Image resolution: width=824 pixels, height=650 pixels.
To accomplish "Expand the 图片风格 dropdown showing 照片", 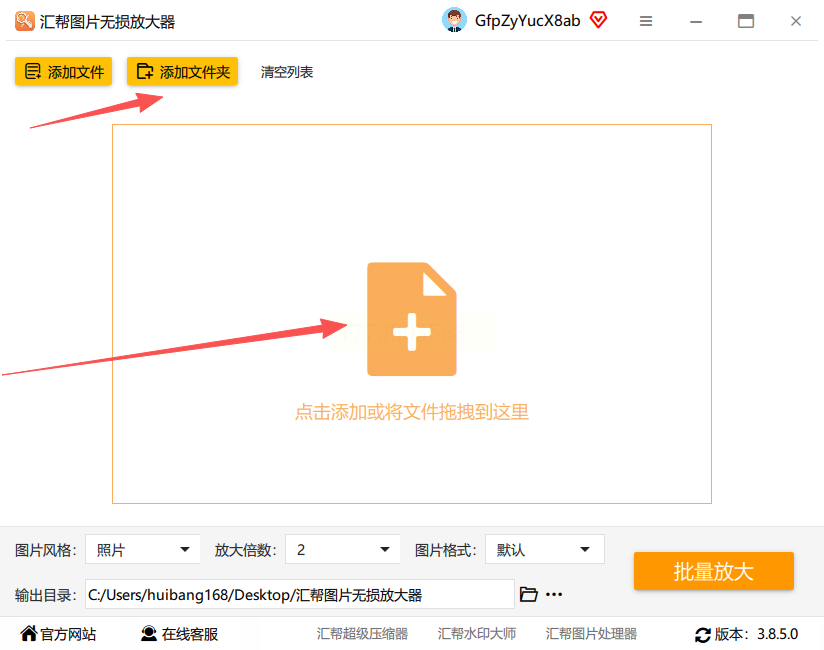I will (142, 550).
